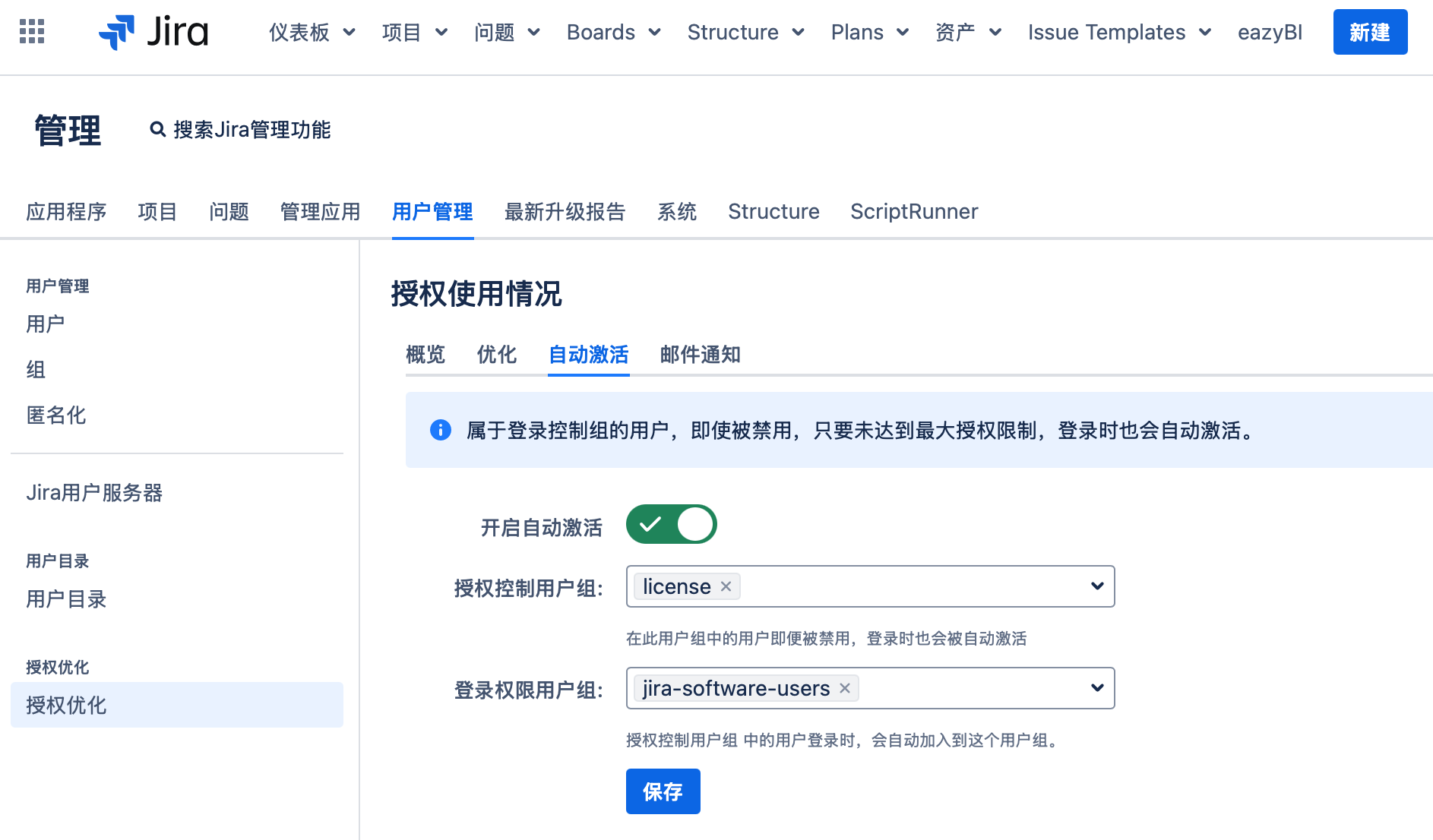Remove the license group tag

coord(726,586)
